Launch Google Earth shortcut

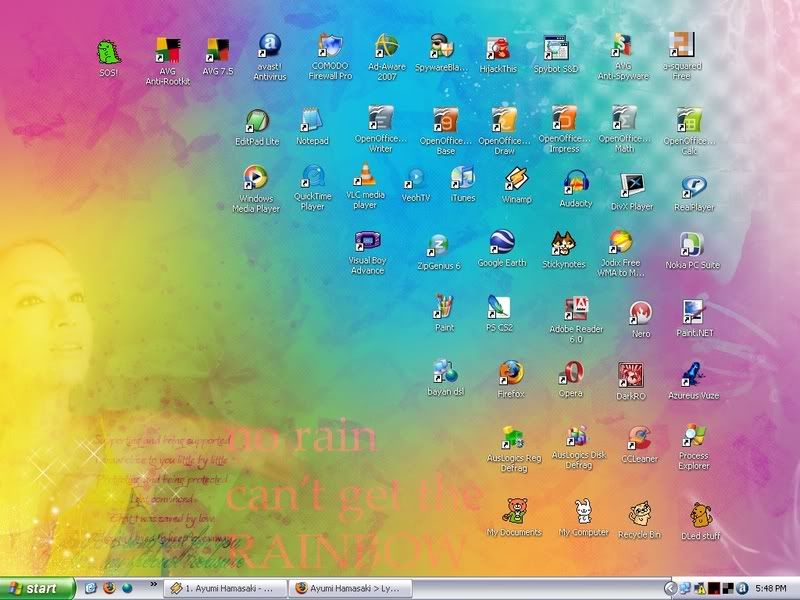[501, 243]
